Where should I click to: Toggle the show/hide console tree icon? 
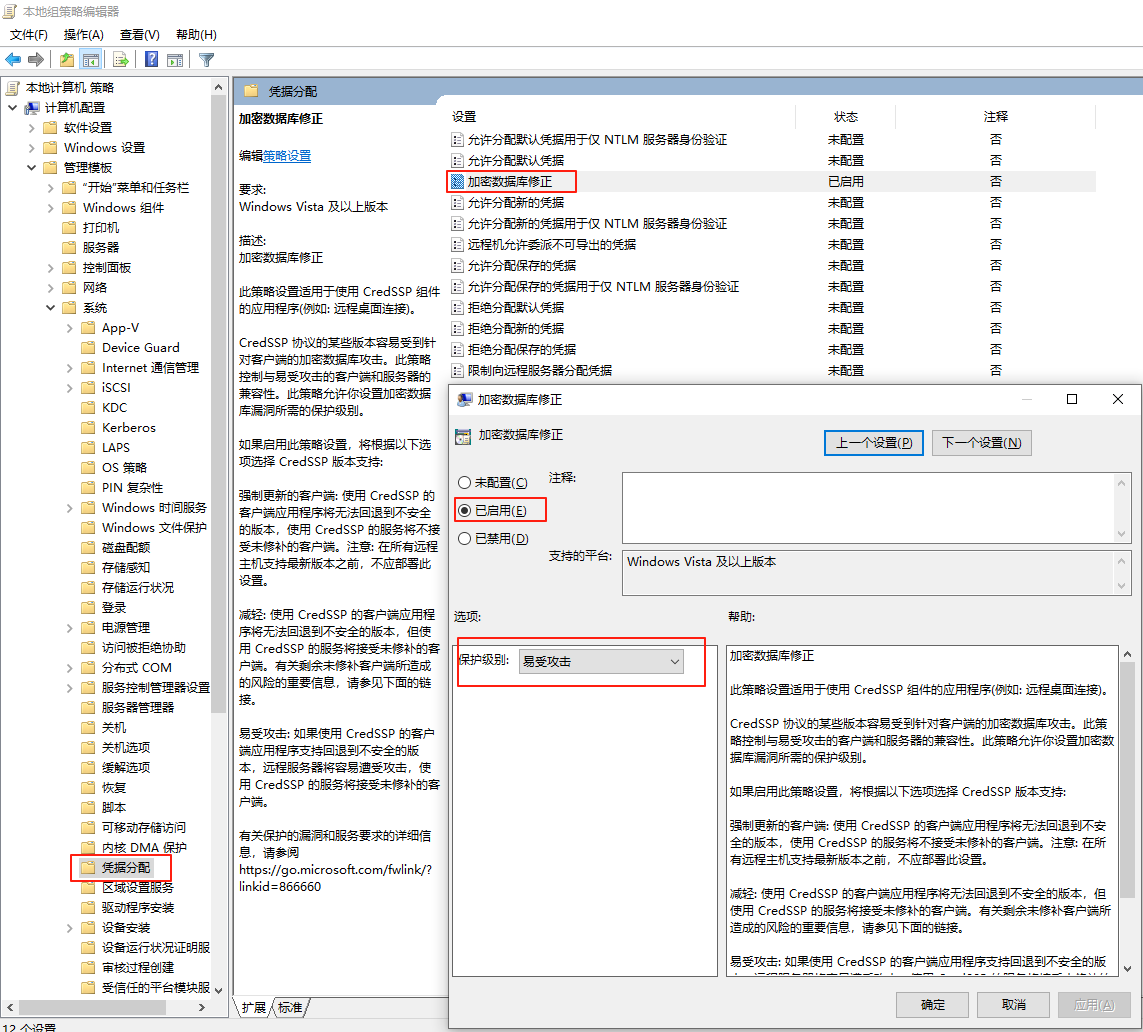coord(90,59)
